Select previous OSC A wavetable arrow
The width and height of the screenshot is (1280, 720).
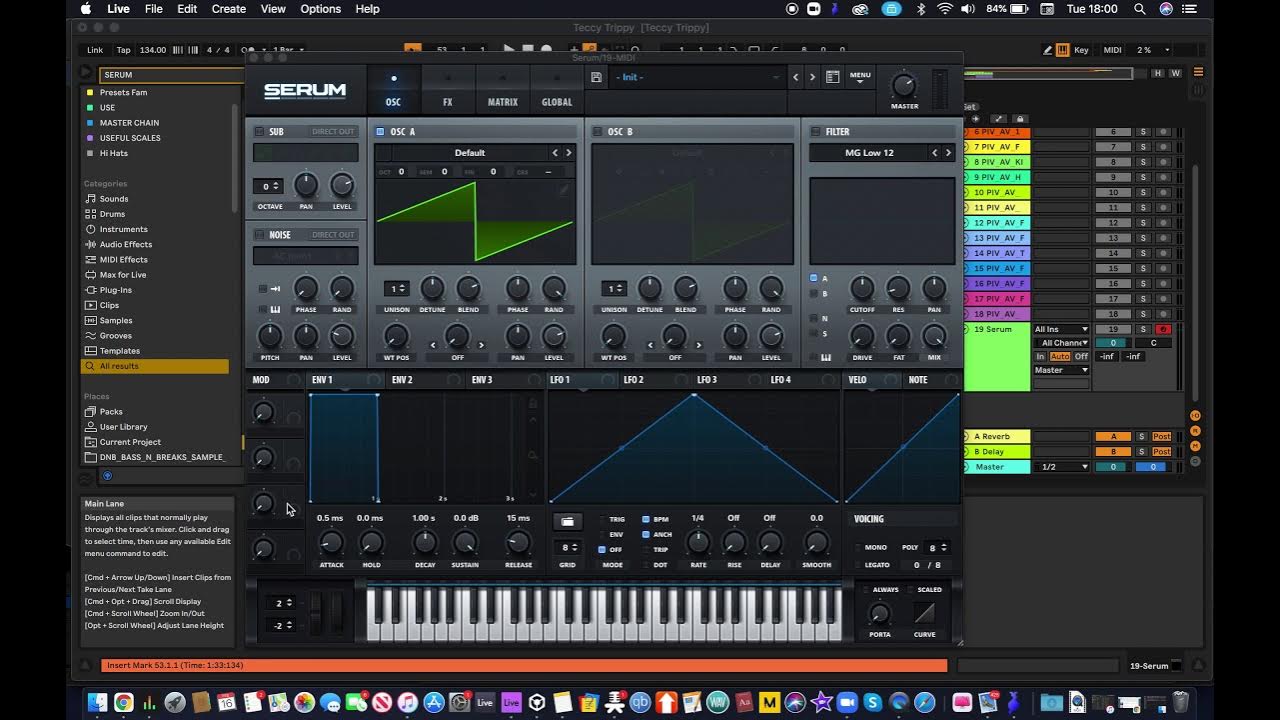[x=555, y=153]
